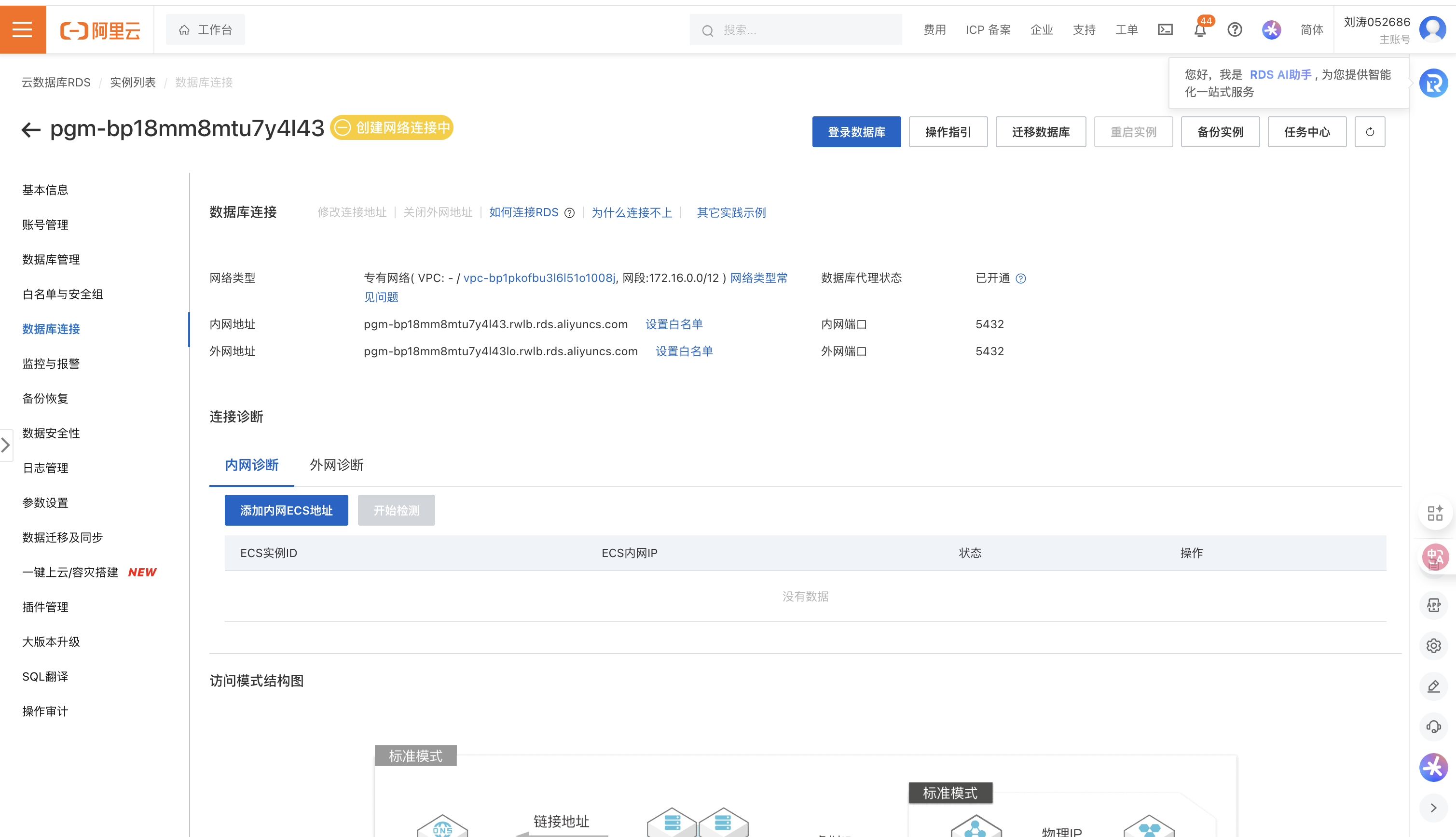Select 监控与报警 in the sidebar

(51, 364)
